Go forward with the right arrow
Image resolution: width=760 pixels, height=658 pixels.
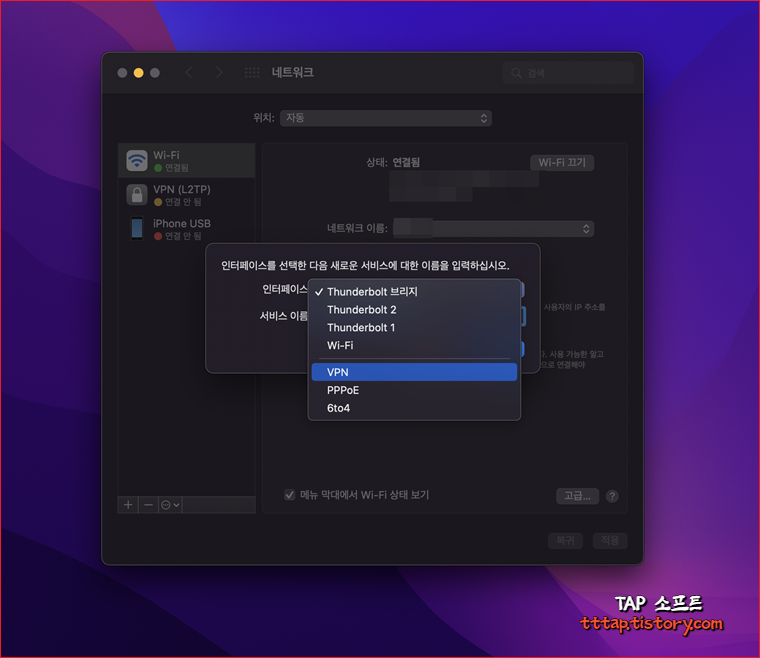(219, 73)
